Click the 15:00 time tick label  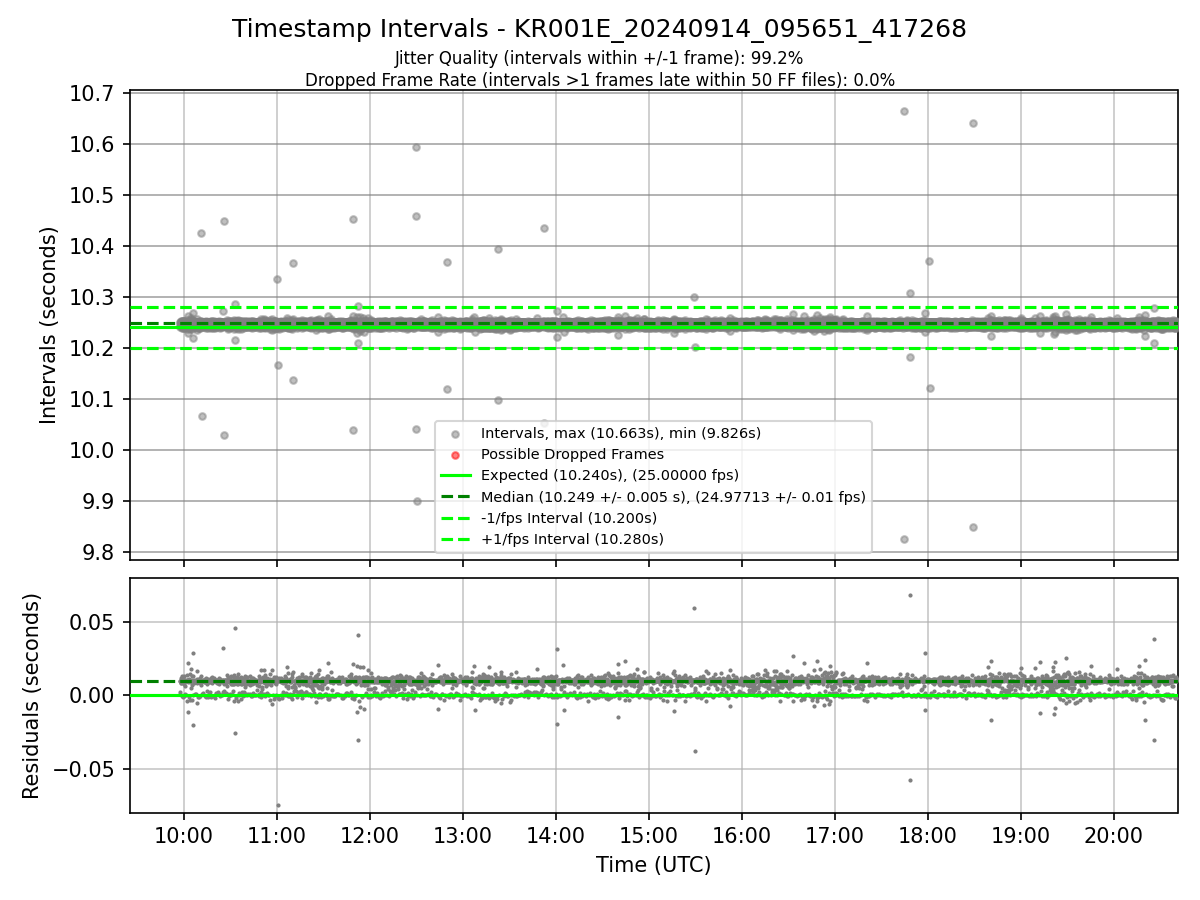click(x=649, y=834)
